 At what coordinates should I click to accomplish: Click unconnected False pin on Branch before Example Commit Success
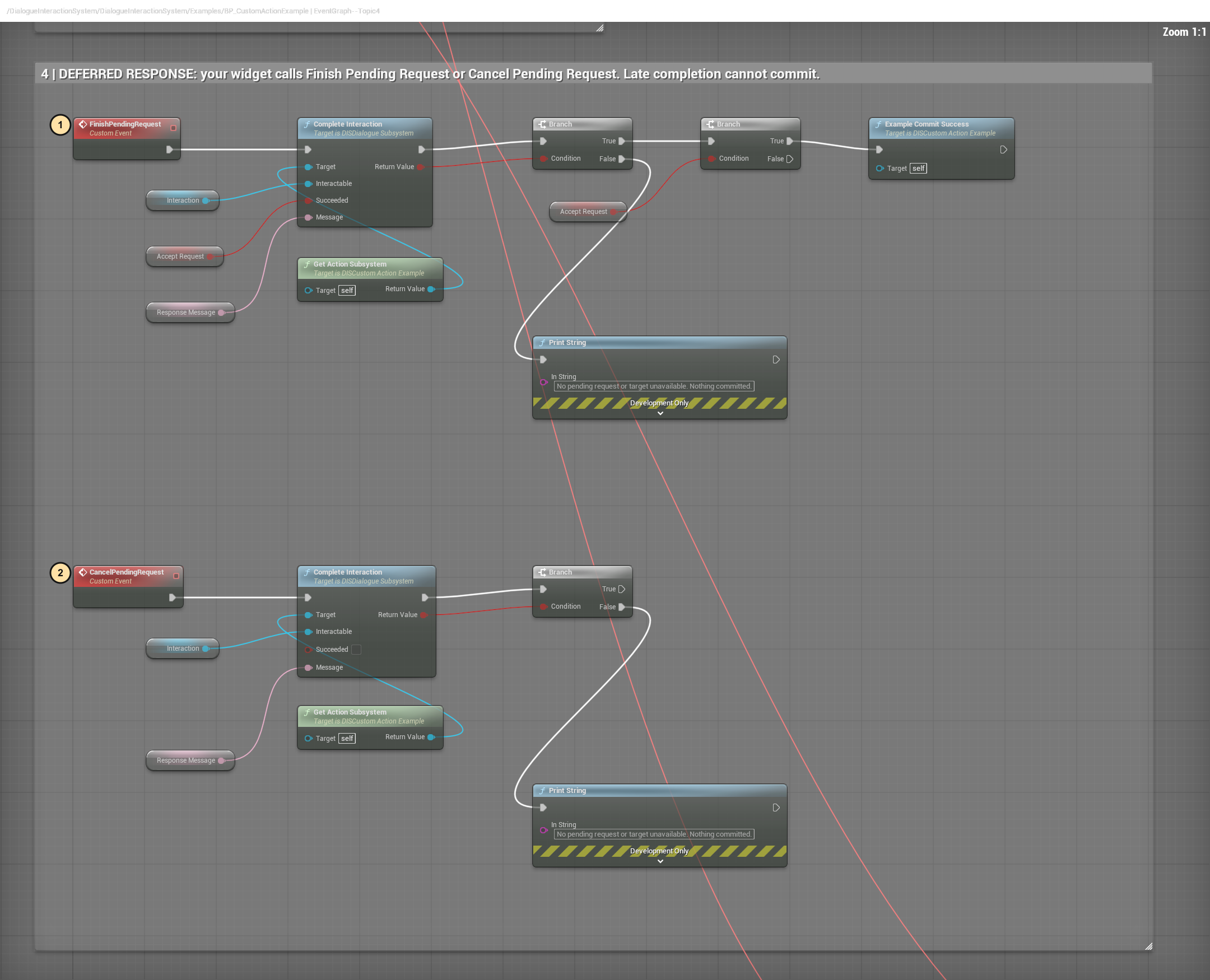(x=790, y=158)
